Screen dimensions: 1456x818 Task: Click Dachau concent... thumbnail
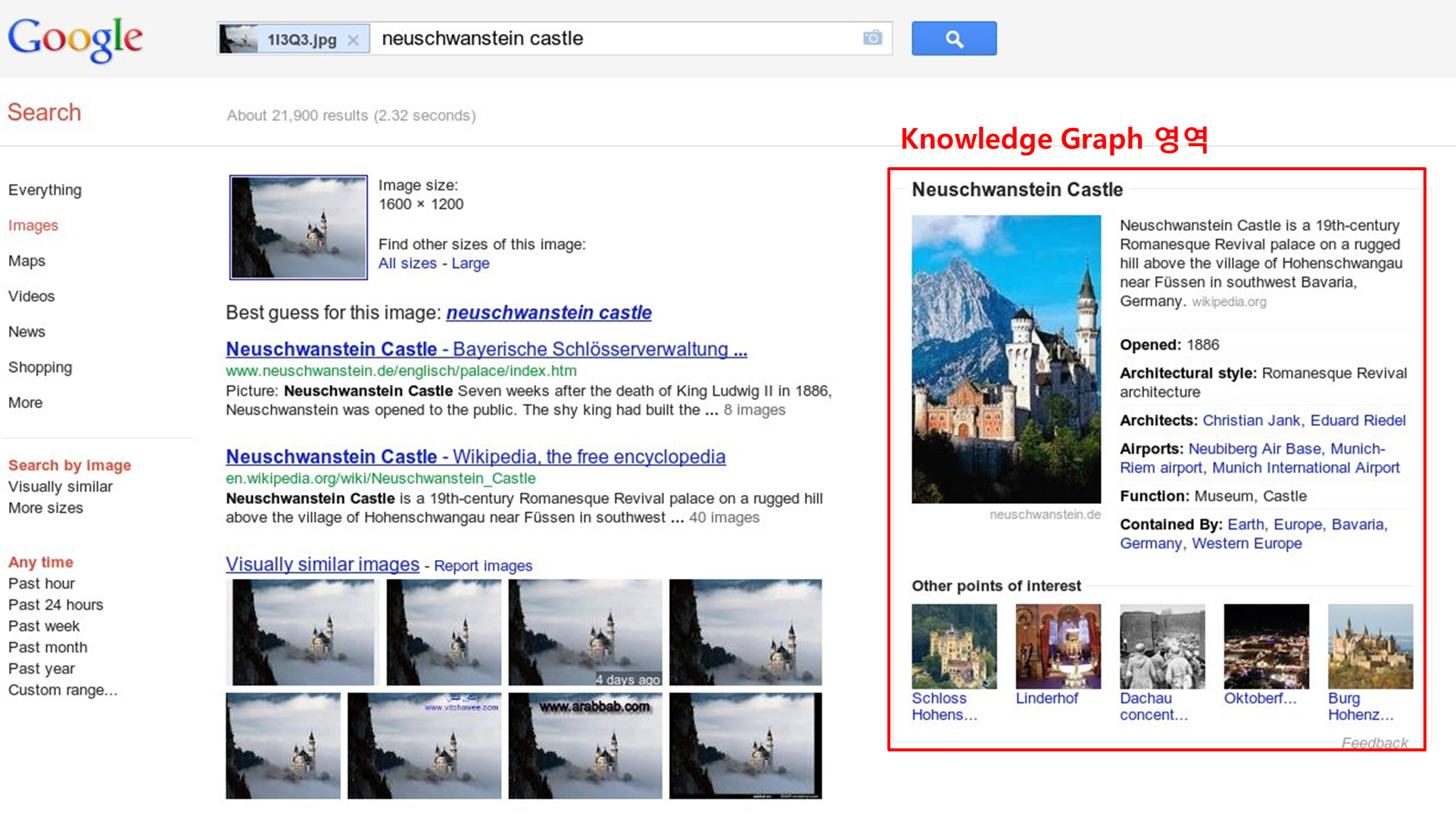pos(1162,646)
